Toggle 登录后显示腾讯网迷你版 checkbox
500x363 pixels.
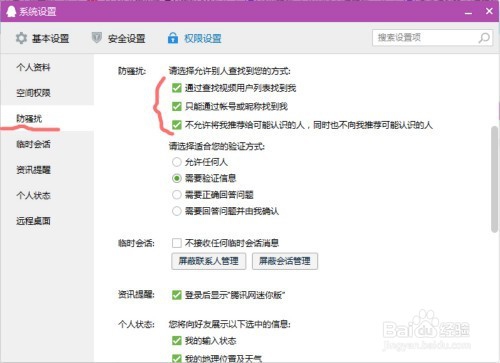point(177,295)
